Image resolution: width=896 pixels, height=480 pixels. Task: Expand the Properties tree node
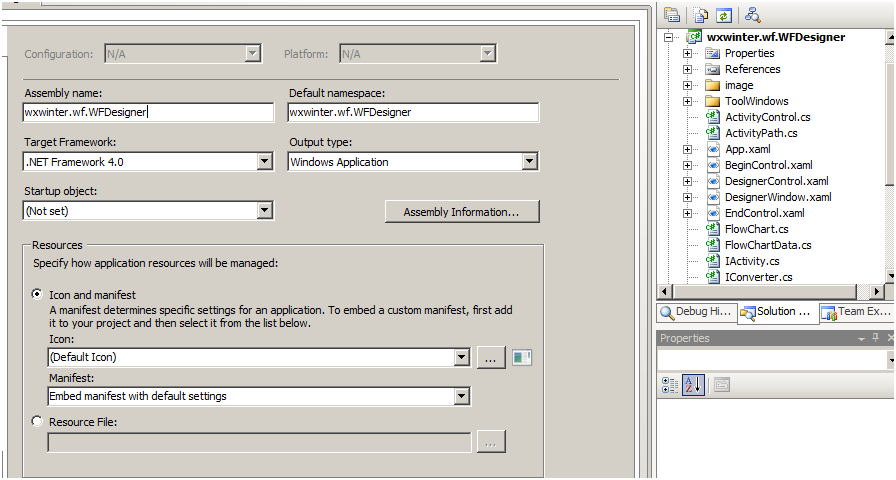[x=687, y=53]
